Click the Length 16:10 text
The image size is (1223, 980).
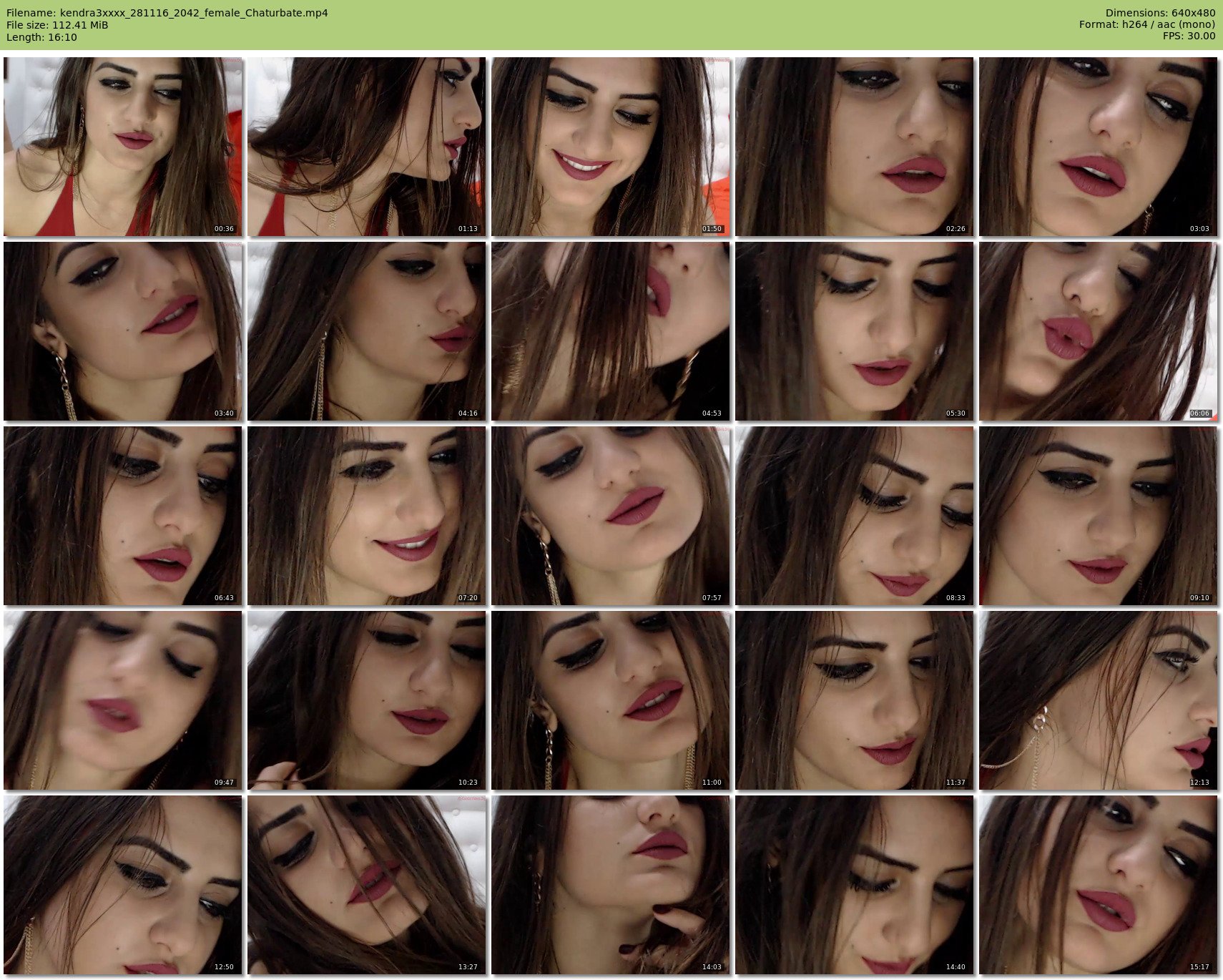[41, 37]
